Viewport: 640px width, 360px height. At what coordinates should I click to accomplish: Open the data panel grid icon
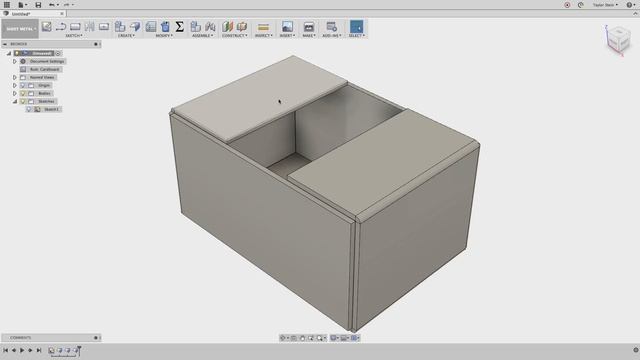(x=7, y=5)
